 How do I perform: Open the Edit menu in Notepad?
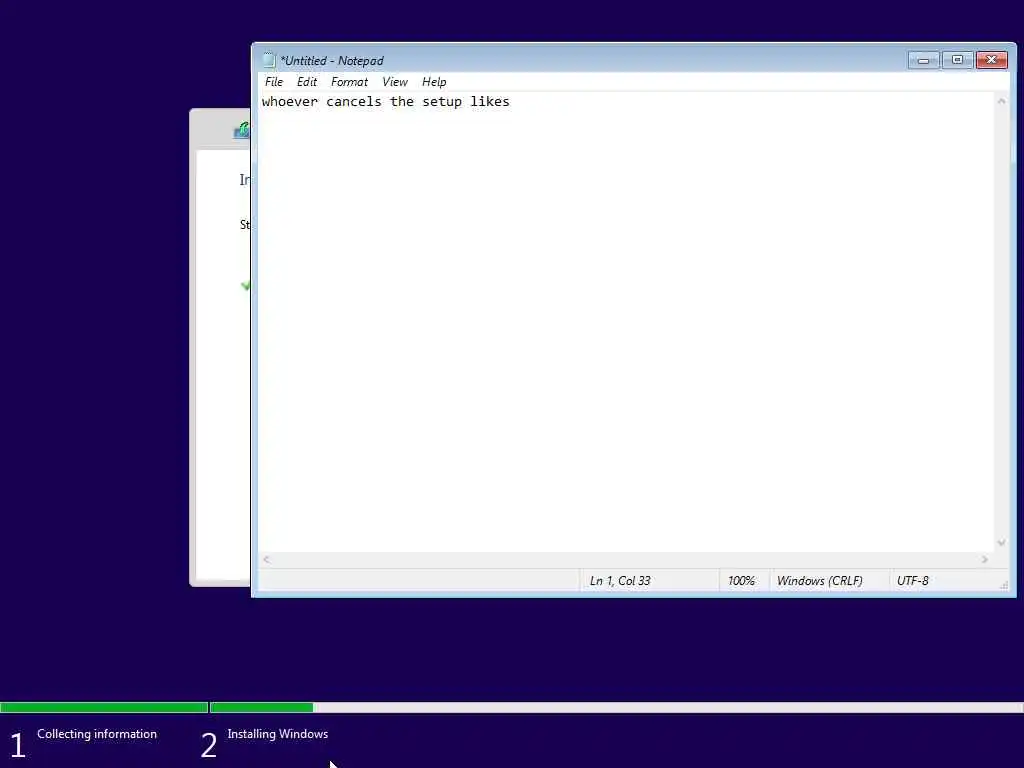pos(306,82)
